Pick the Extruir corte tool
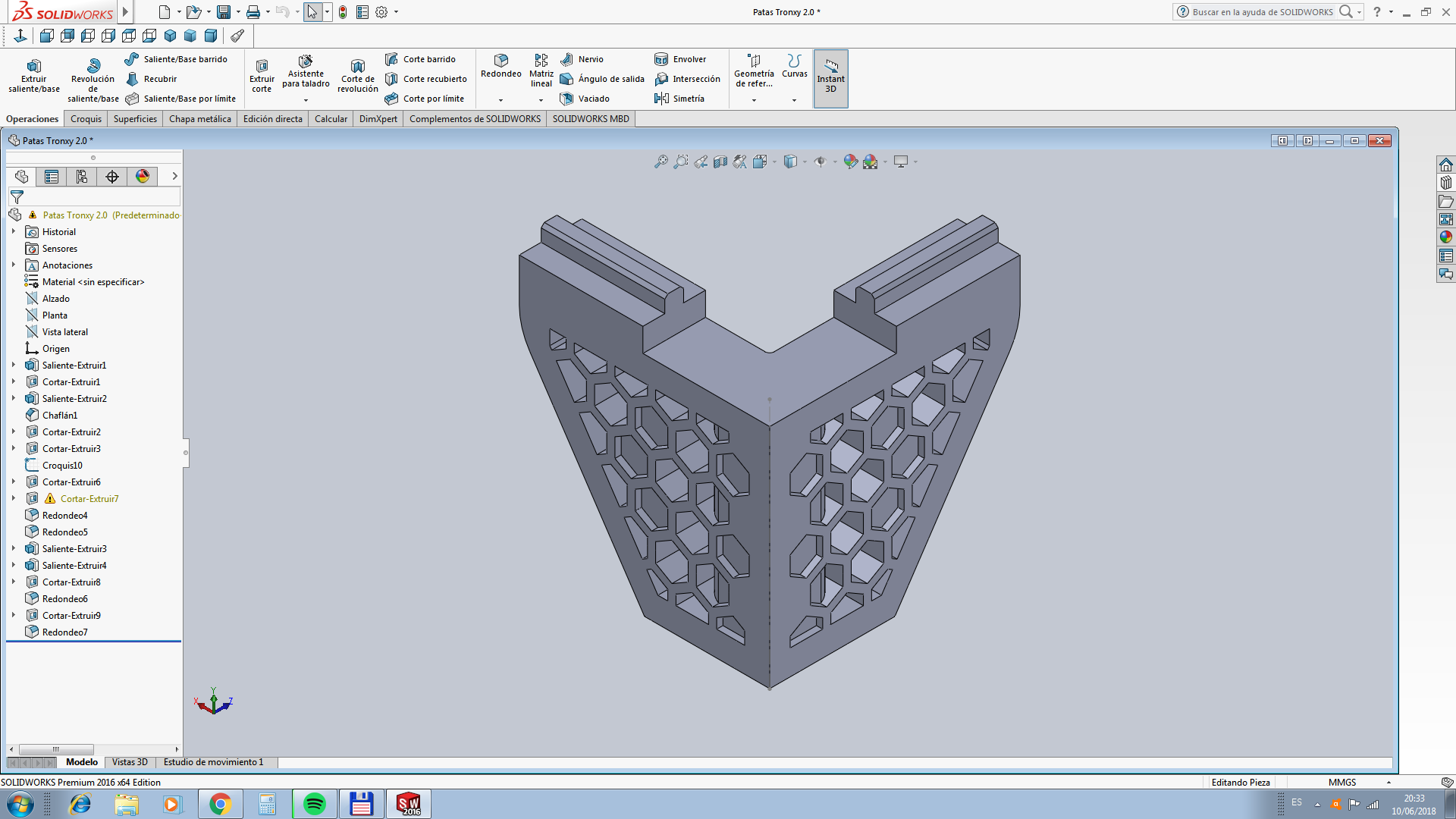1456x819 pixels. click(x=262, y=76)
